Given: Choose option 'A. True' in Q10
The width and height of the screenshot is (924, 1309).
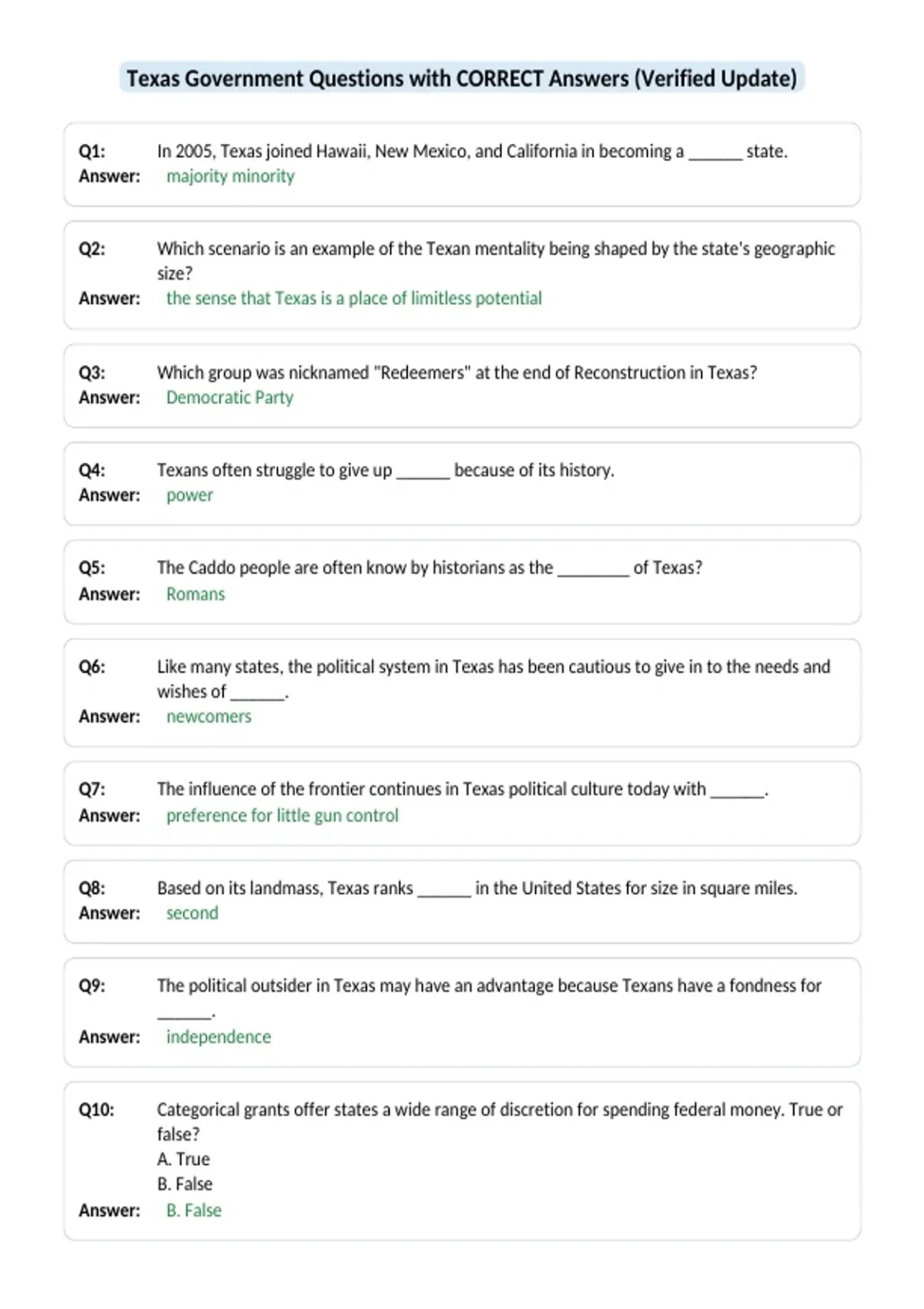Looking at the screenshot, I should 183,1160.
